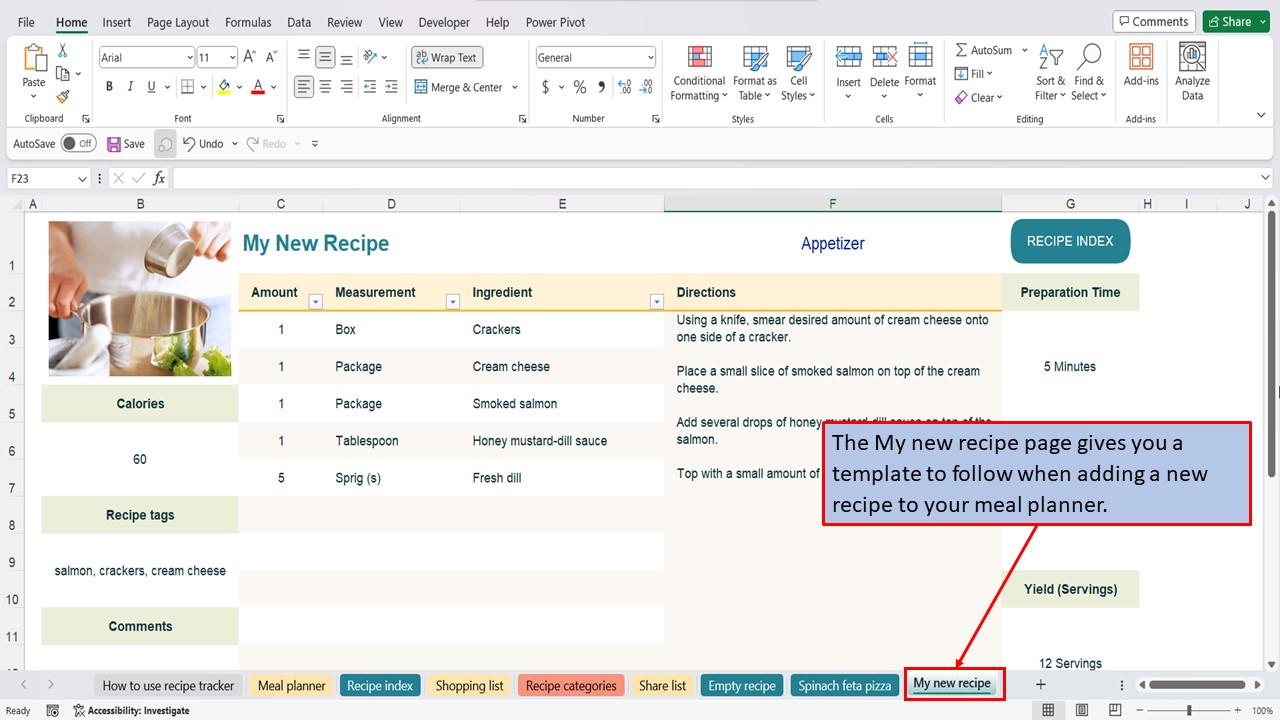The height and width of the screenshot is (720, 1280).
Task: Click the Share button
Action: (x=1234, y=20)
